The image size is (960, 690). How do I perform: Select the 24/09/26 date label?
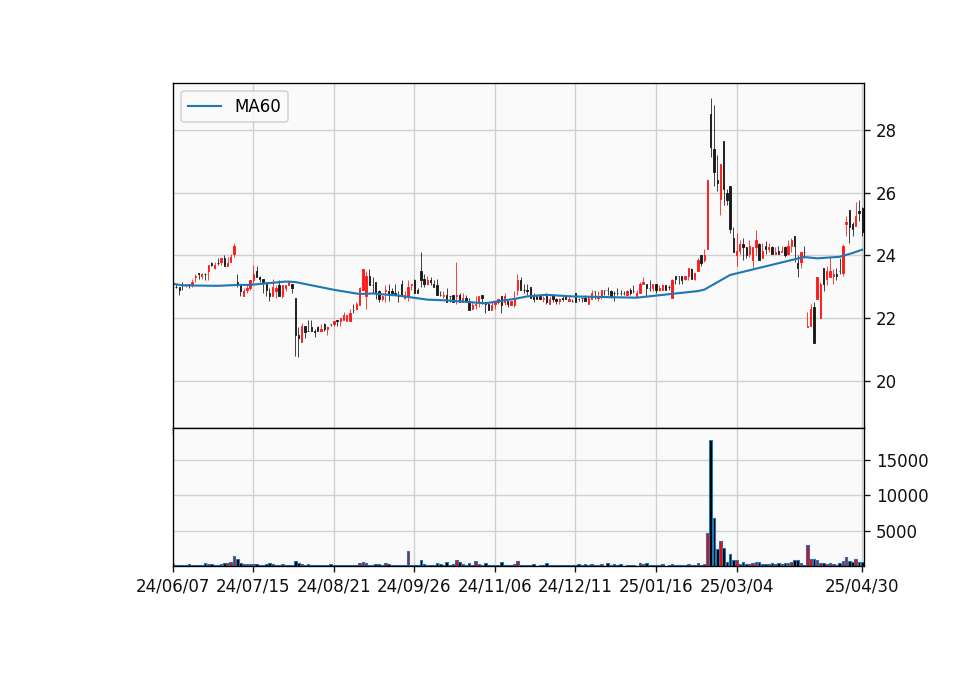point(414,586)
